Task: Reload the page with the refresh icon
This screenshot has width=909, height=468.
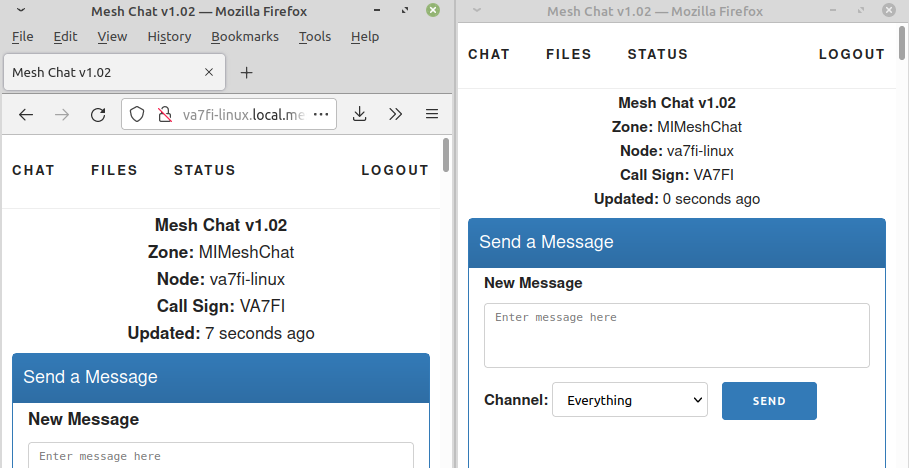Action: (98, 114)
